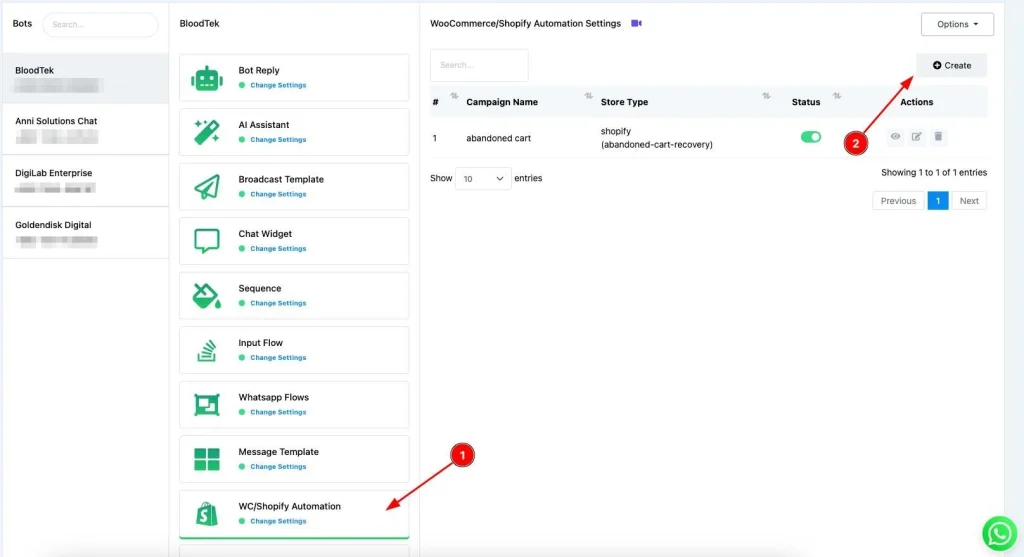Click Change Settings under Whatsapp Flows

278,412
